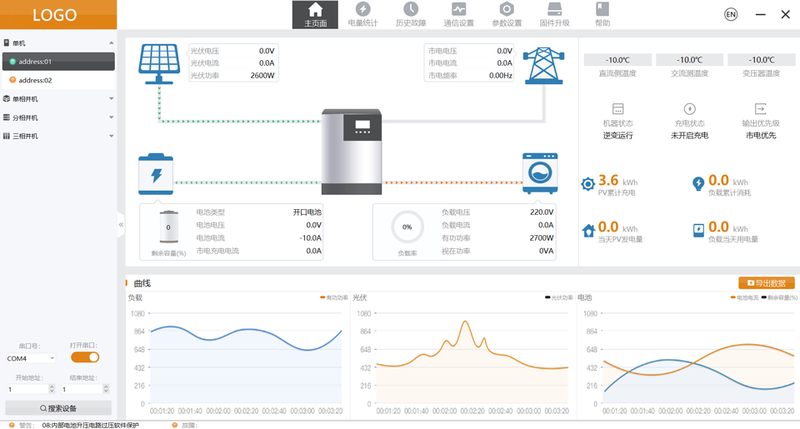Click the power grid tower icon
This screenshot has width=800, height=429.
click(x=541, y=64)
